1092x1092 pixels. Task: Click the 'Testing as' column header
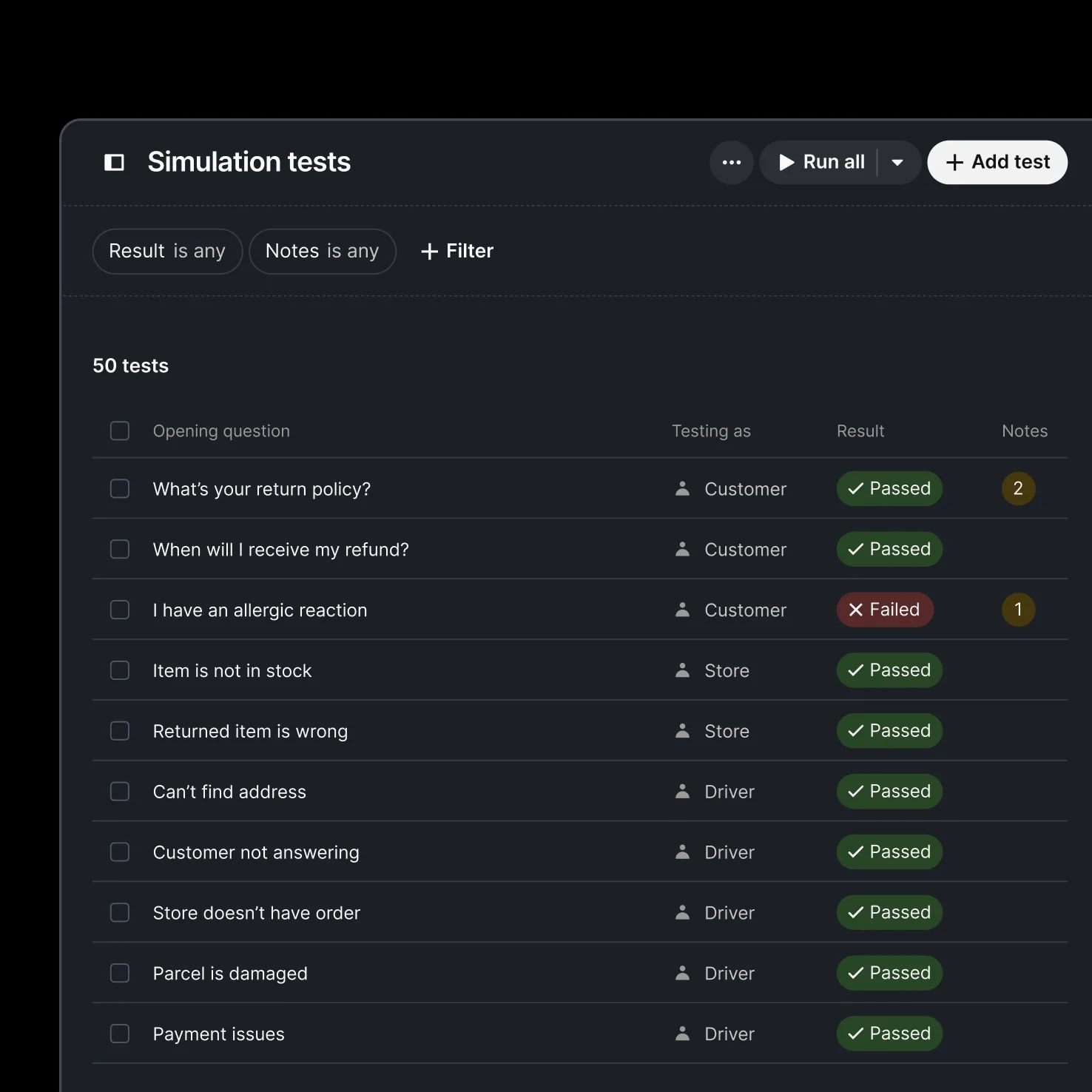pyautogui.click(x=711, y=431)
